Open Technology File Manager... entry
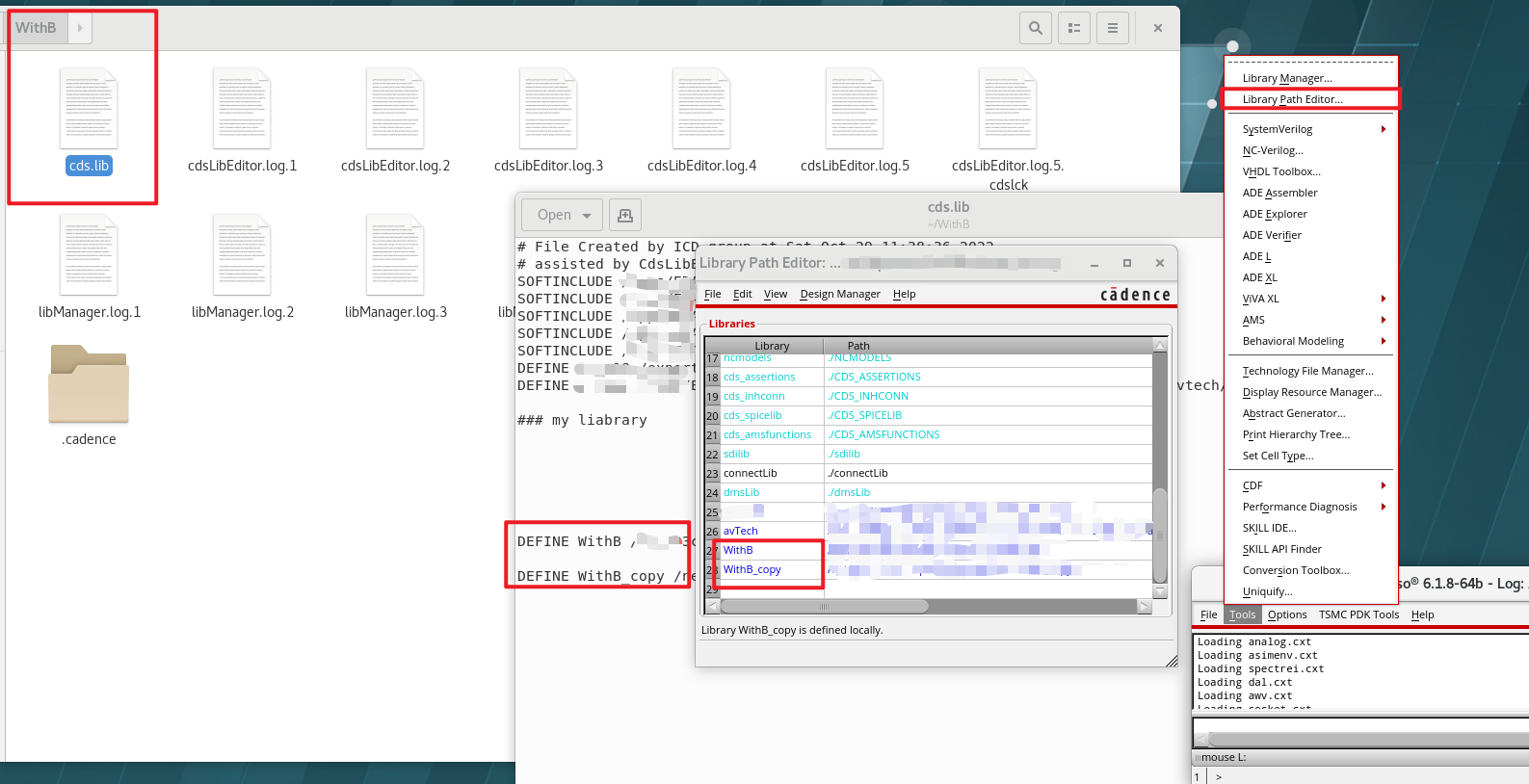The width and height of the screenshot is (1529, 784). pyautogui.click(x=1310, y=371)
